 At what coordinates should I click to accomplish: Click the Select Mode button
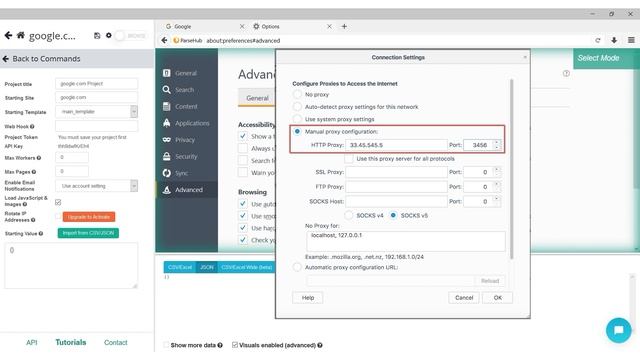(606, 58)
